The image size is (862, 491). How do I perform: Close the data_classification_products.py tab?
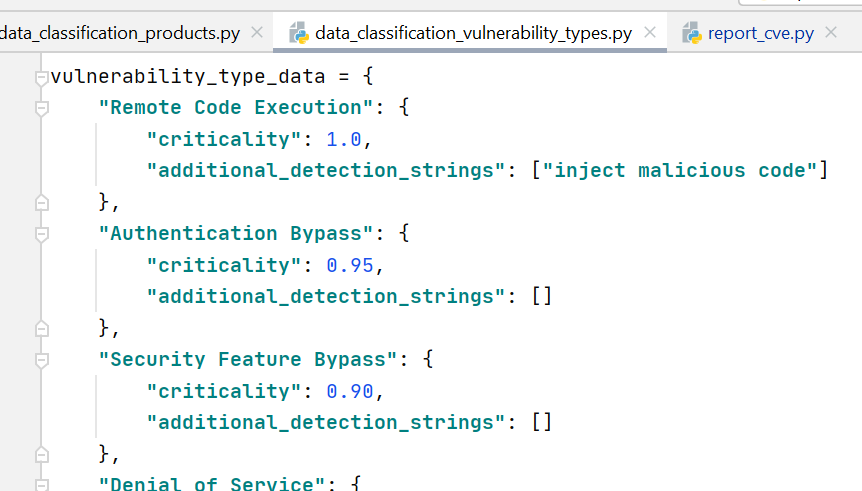pyautogui.click(x=257, y=32)
